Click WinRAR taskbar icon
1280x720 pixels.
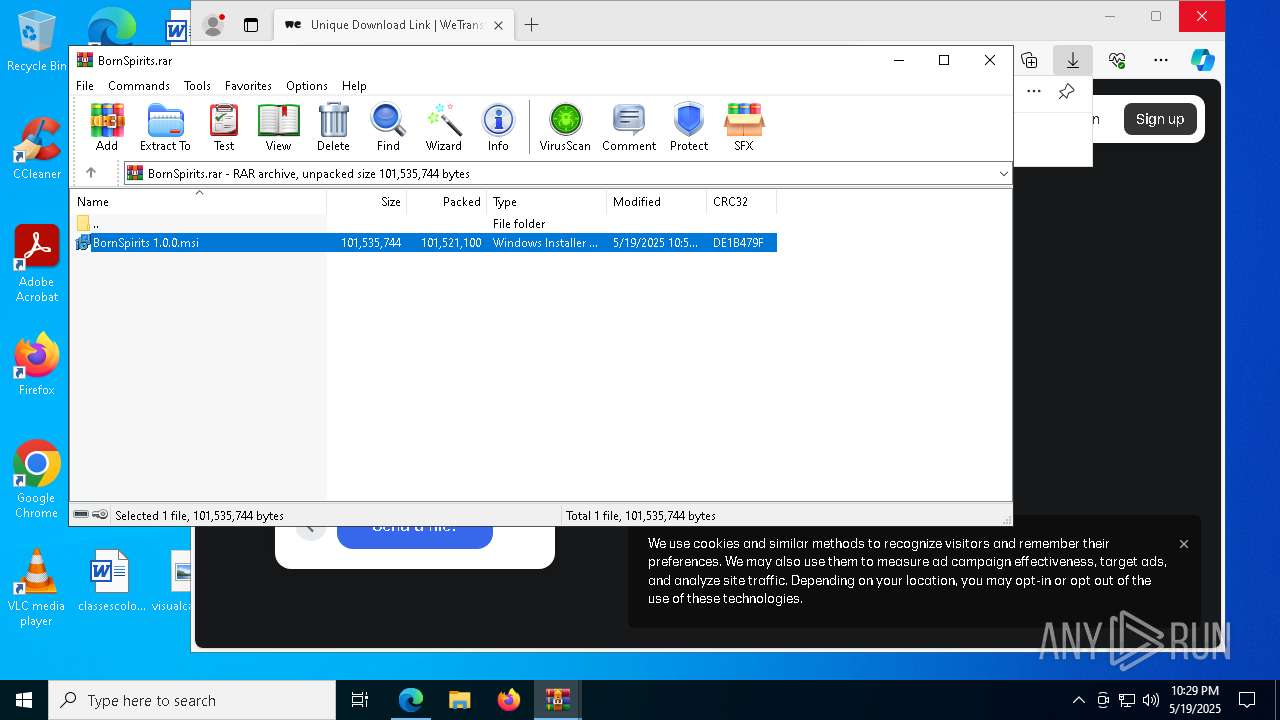(557, 700)
